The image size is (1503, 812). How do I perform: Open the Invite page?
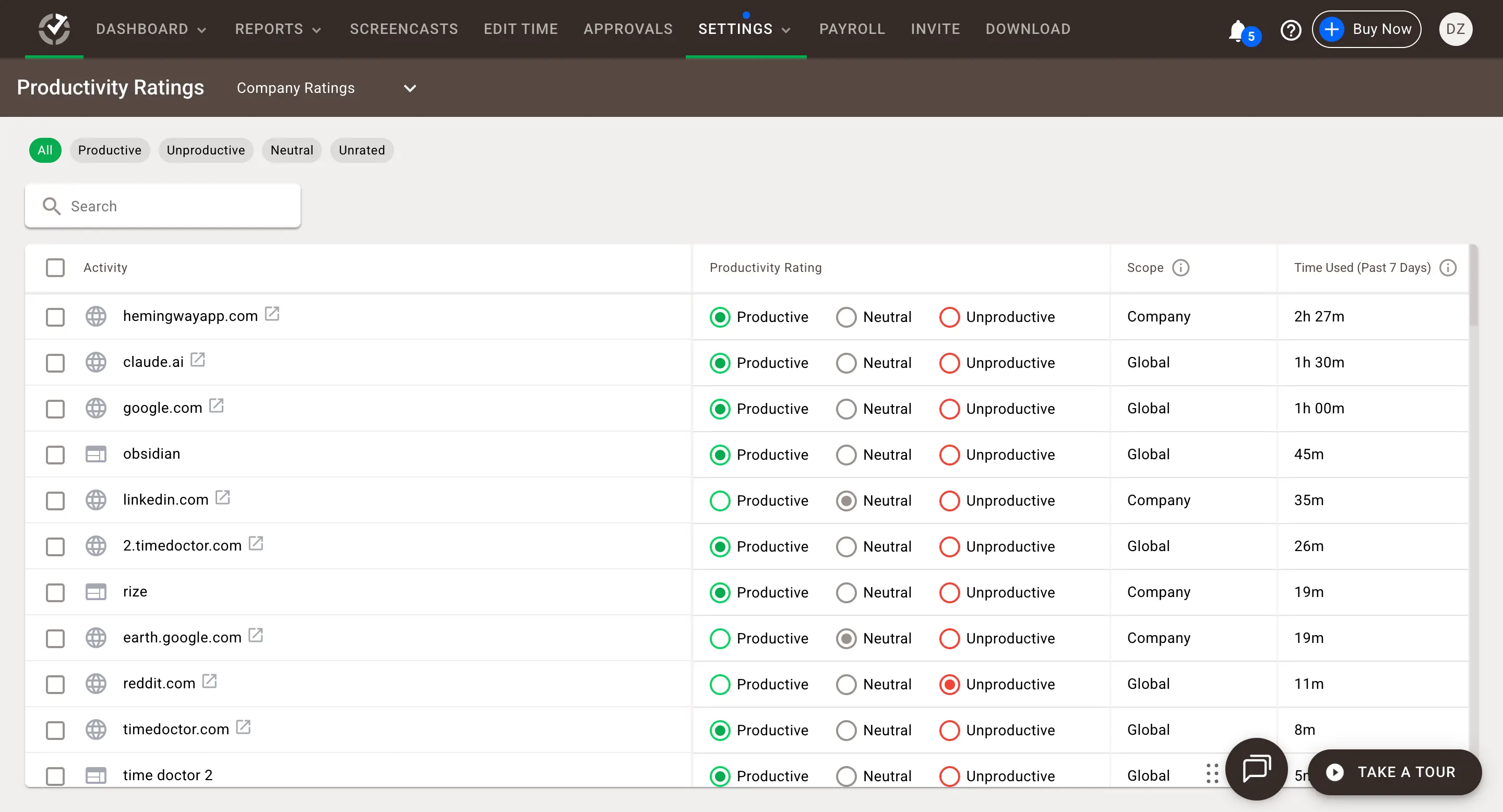[935, 29]
